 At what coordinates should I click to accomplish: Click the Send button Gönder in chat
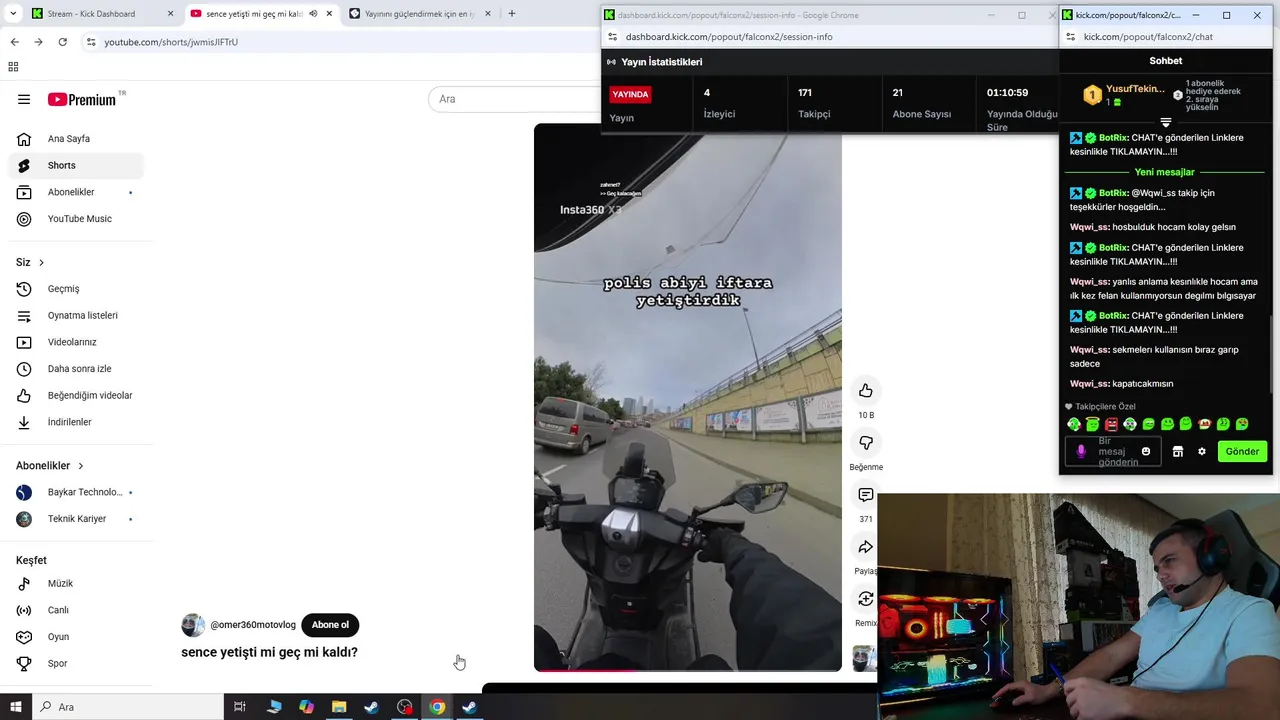(x=1242, y=451)
